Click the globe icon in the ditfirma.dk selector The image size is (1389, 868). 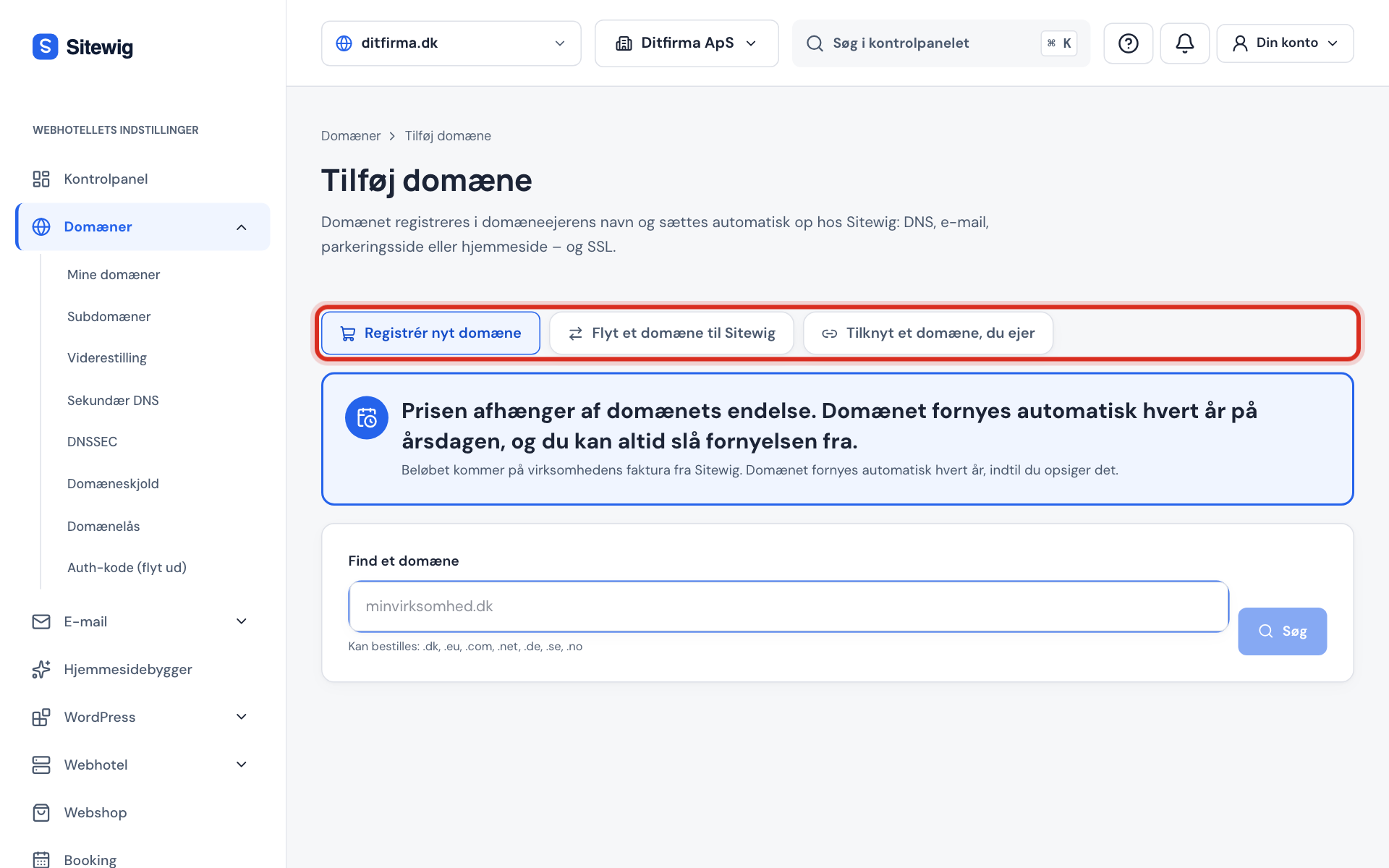344,43
